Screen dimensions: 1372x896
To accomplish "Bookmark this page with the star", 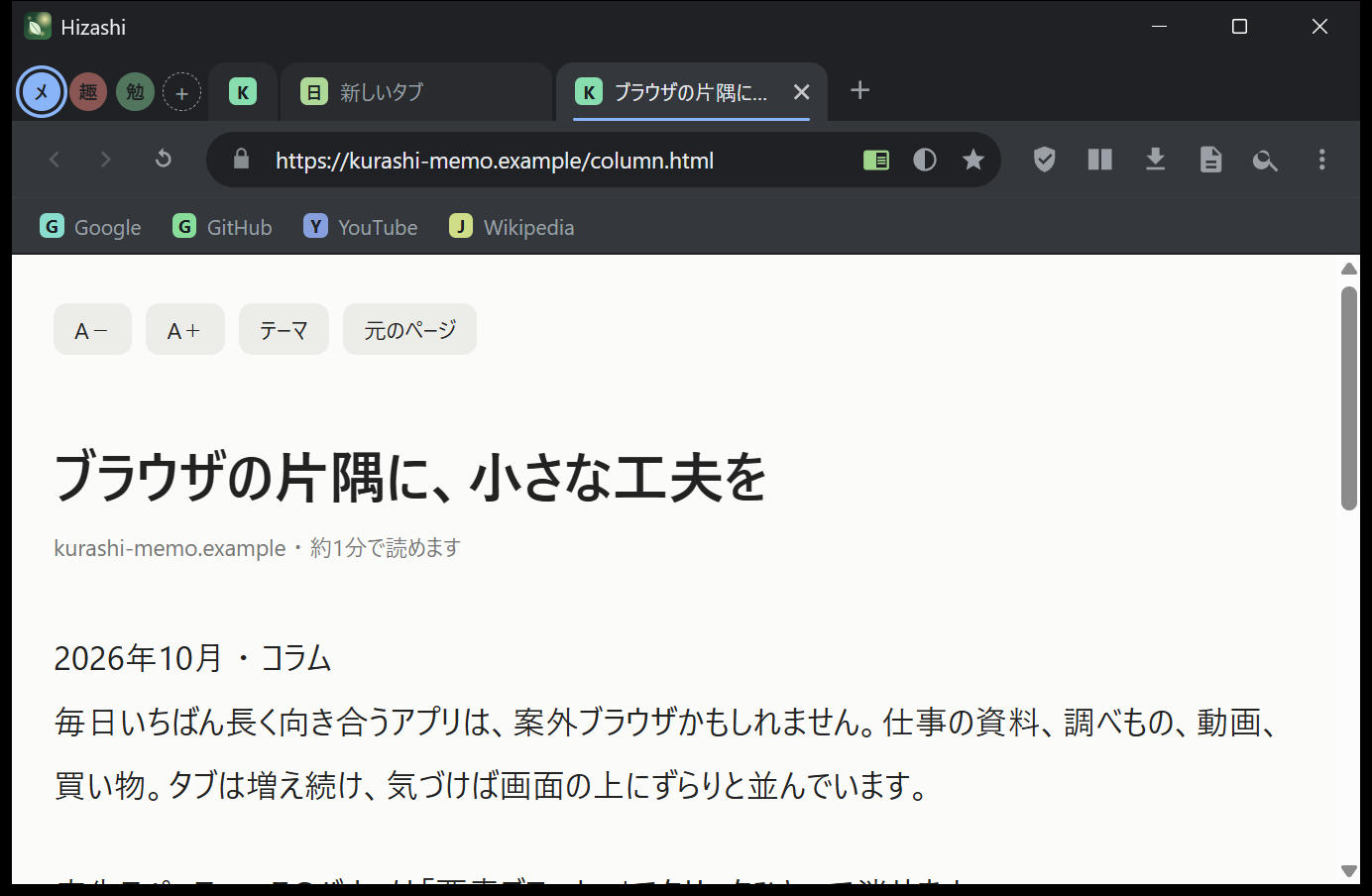I will coord(973,160).
